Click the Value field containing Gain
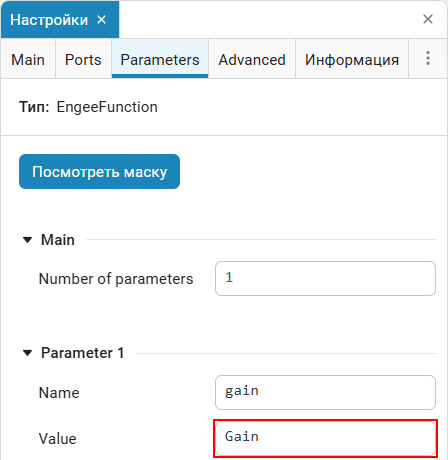This screenshot has width=448, height=460. [x=325, y=438]
